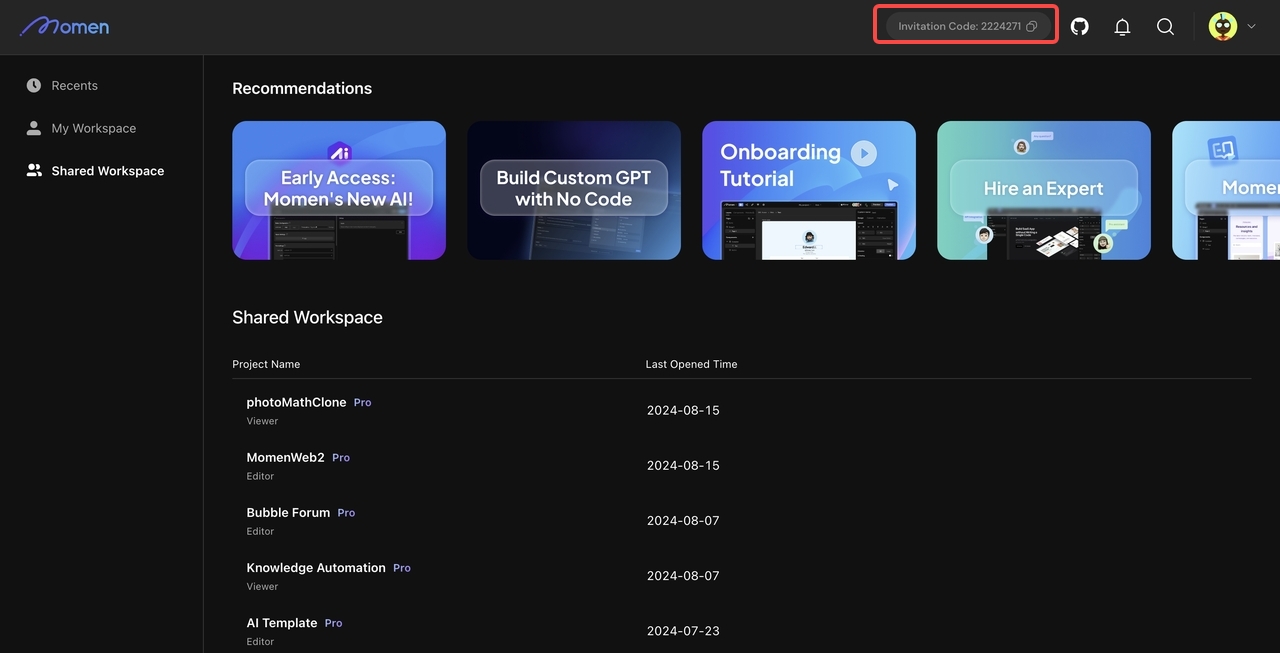Open Build Custom GPT with No Code card
1280x653 pixels.
pyautogui.click(x=574, y=190)
